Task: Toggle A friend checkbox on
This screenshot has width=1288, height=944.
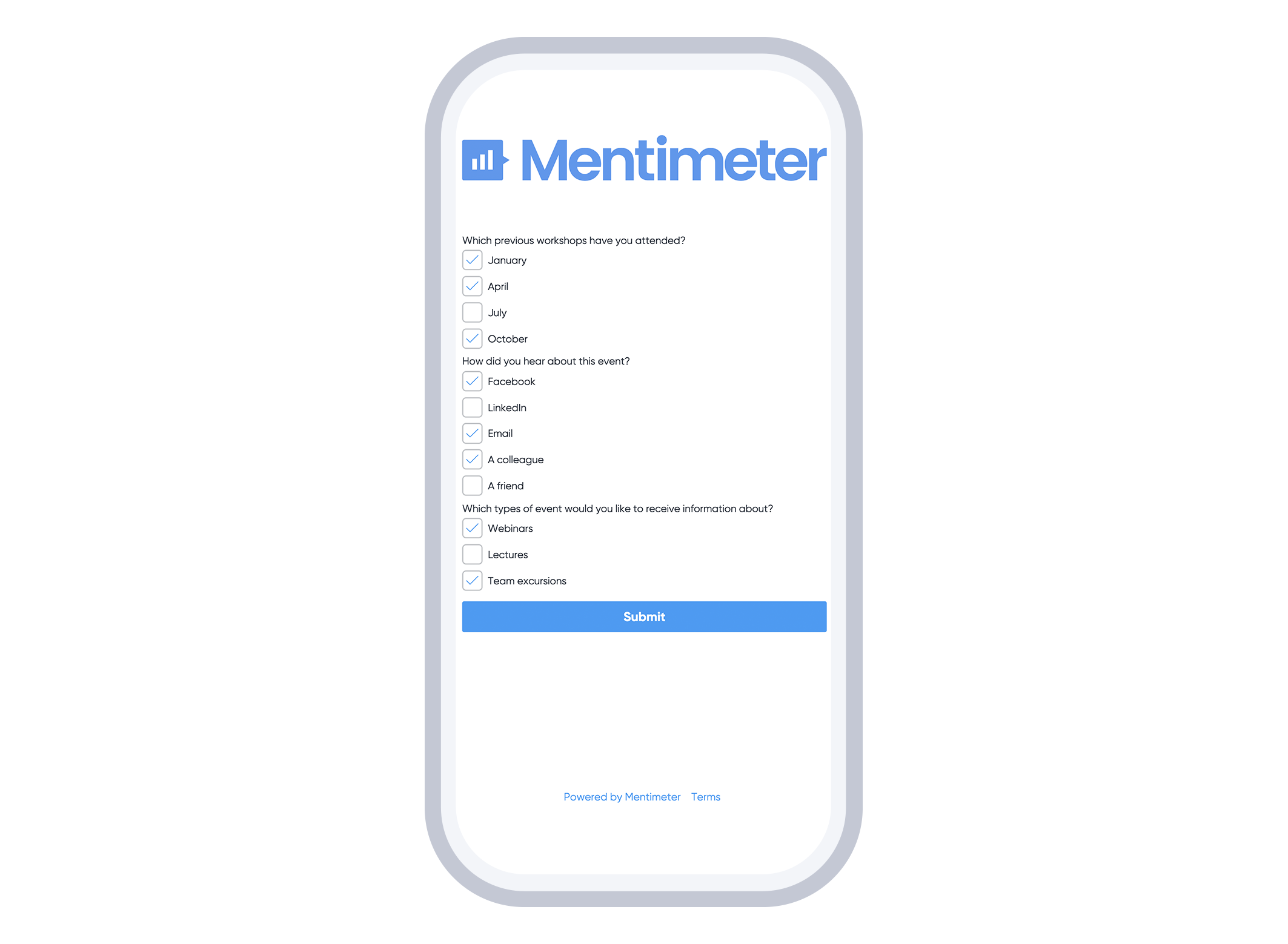Action: (x=471, y=485)
